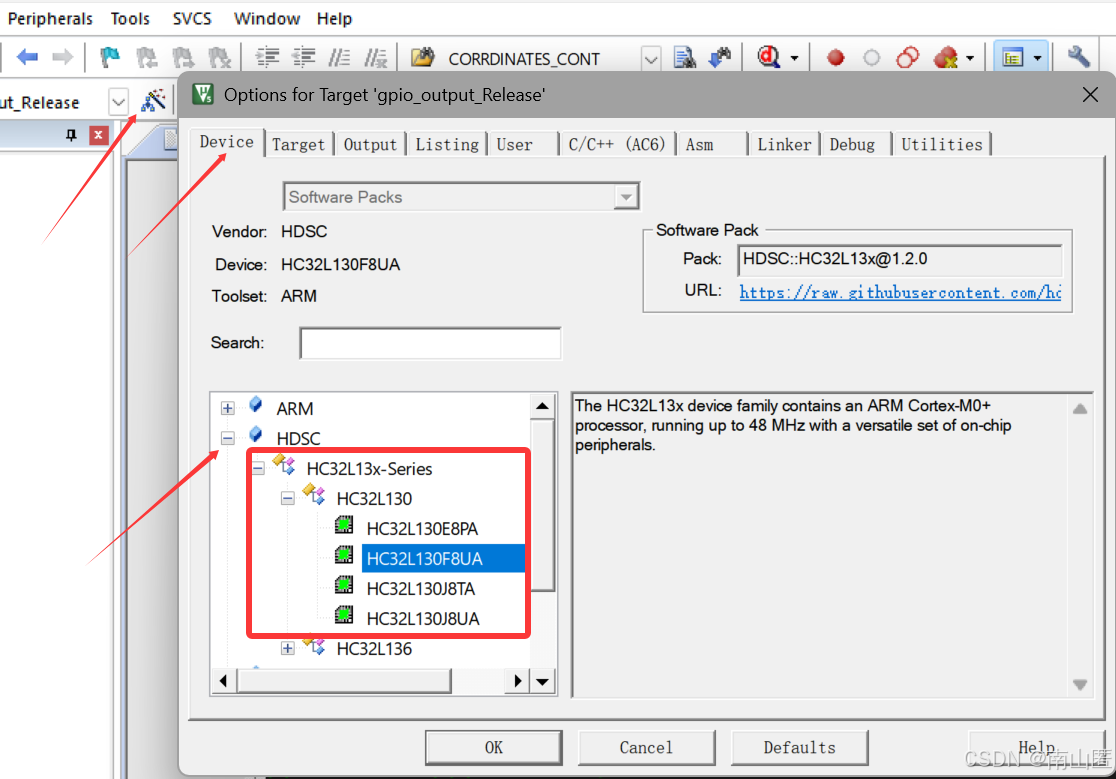Switch to the Output tab
The height and width of the screenshot is (779, 1116).
(370, 144)
